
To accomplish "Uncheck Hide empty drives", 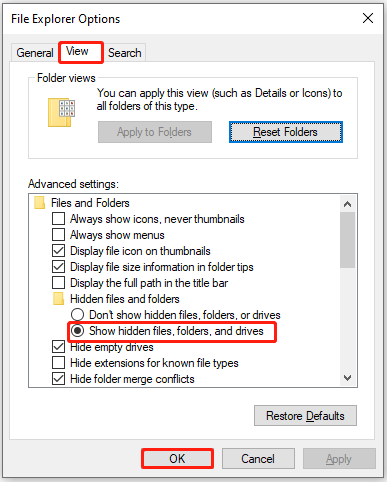I will click(59, 347).
